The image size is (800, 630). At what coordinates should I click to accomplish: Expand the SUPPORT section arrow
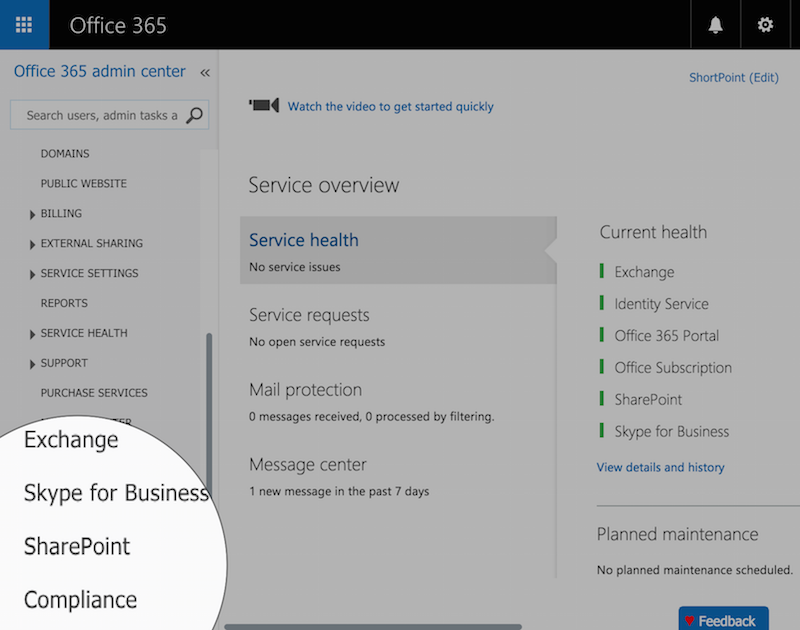point(32,364)
